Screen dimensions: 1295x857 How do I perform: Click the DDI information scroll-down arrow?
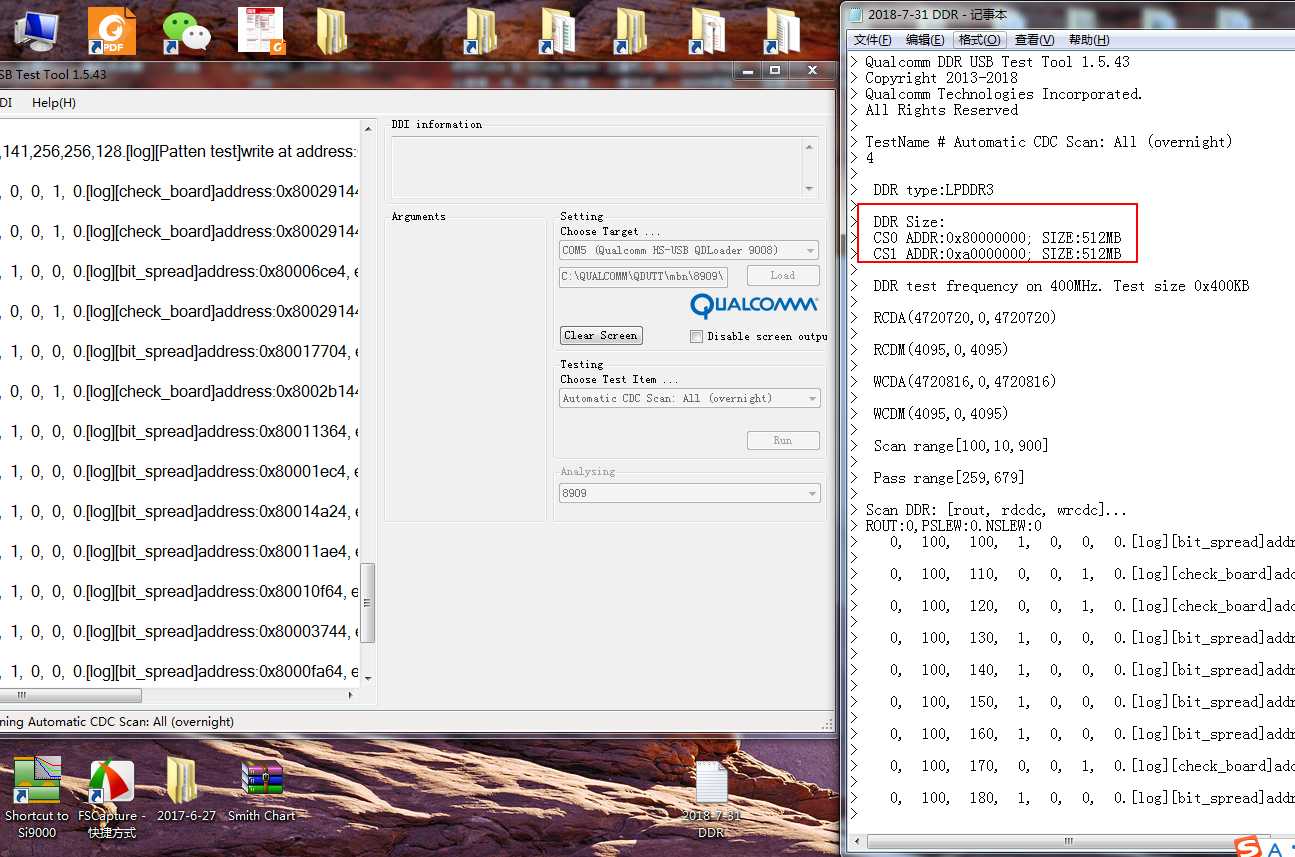810,188
